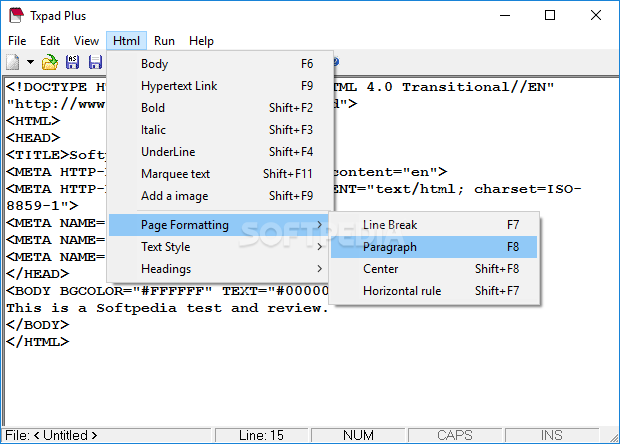
Task: Open the Edit menu
Action: tap(50, 41)
